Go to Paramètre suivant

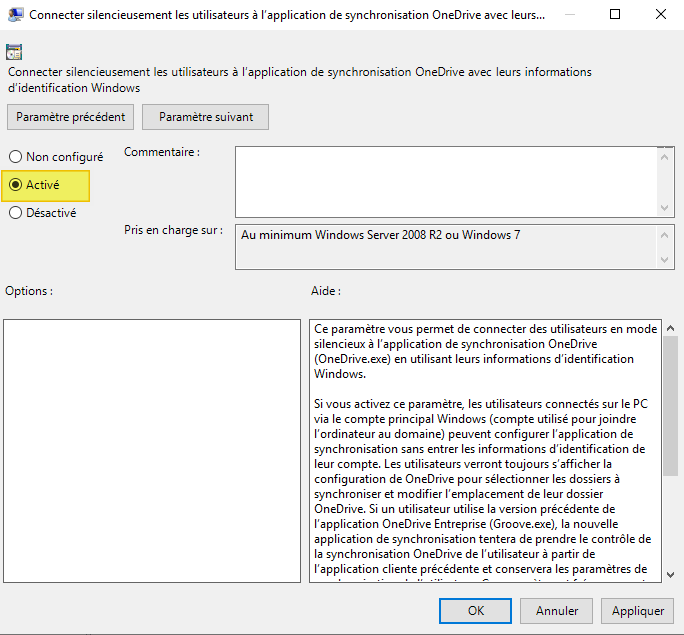[205, 117]
